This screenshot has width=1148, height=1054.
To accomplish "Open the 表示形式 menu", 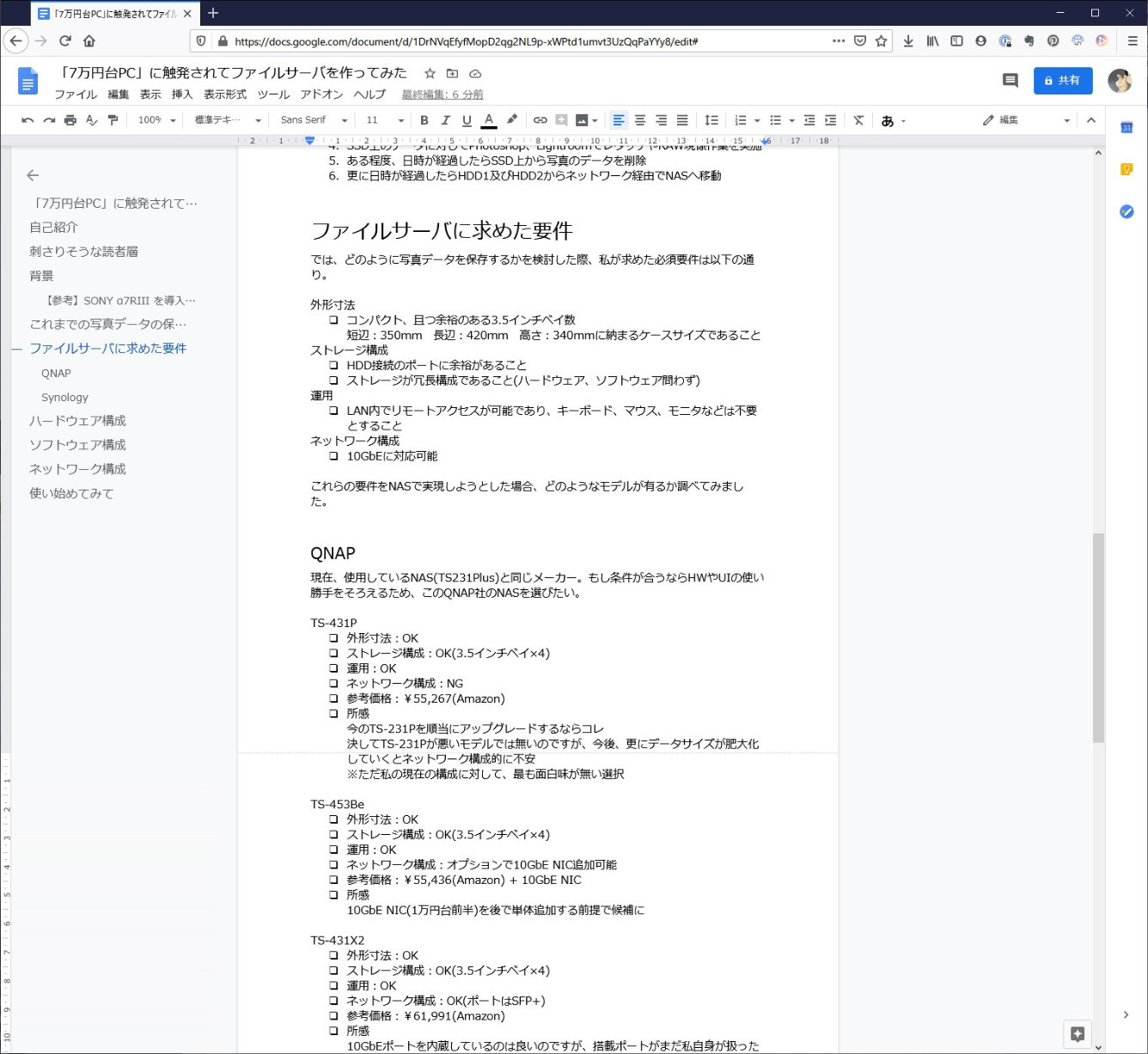I will point(225,94).
